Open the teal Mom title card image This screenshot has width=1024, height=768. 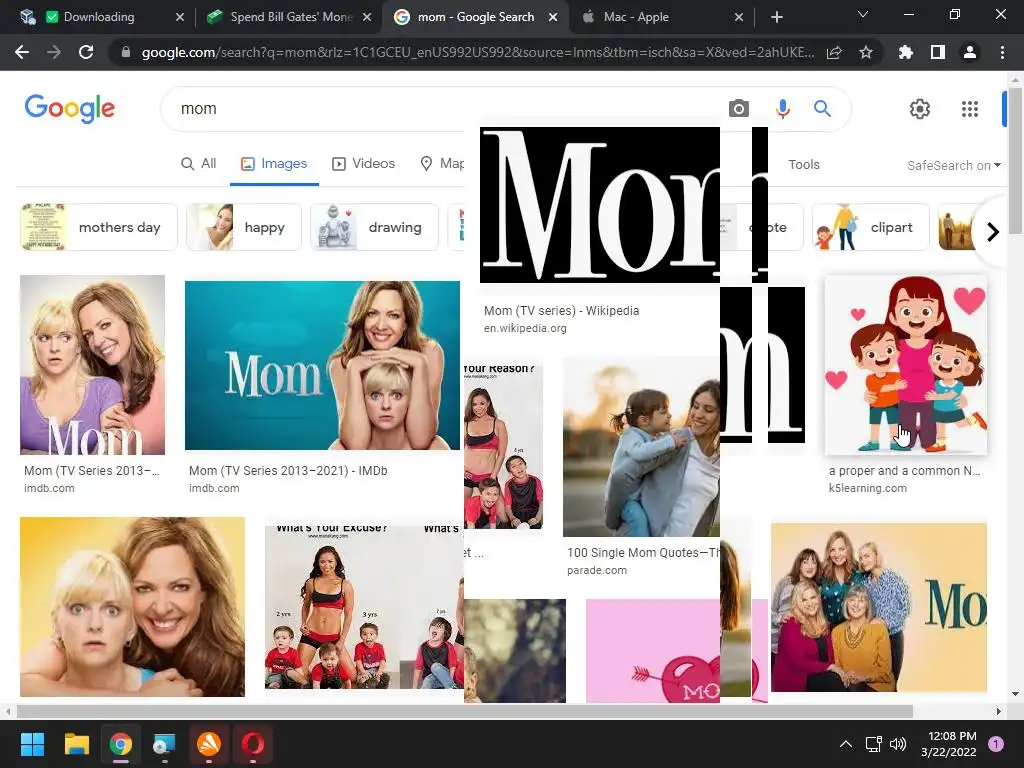tap(323, 365)
